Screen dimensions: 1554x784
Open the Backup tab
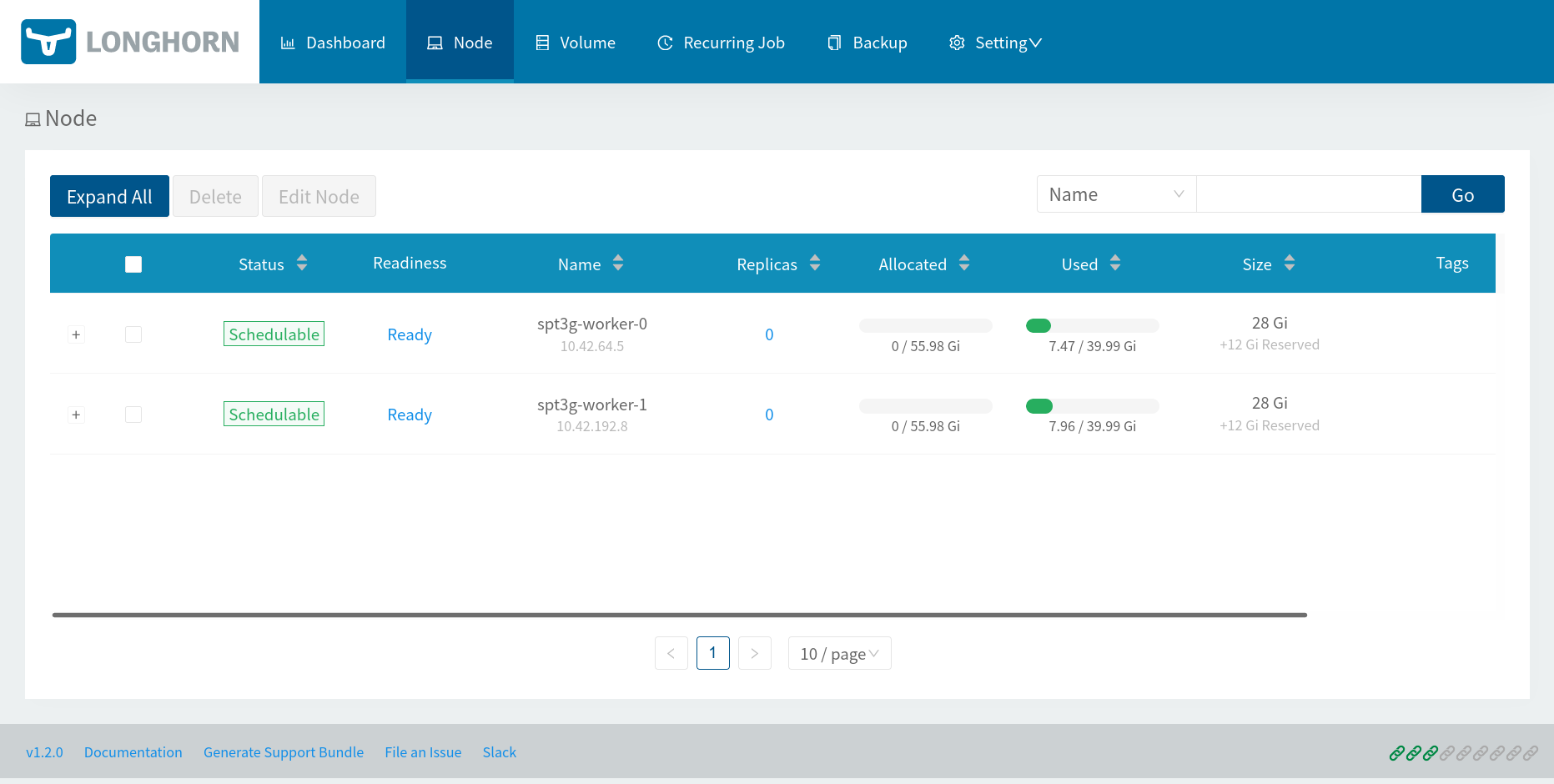click(x=867, y=43)
